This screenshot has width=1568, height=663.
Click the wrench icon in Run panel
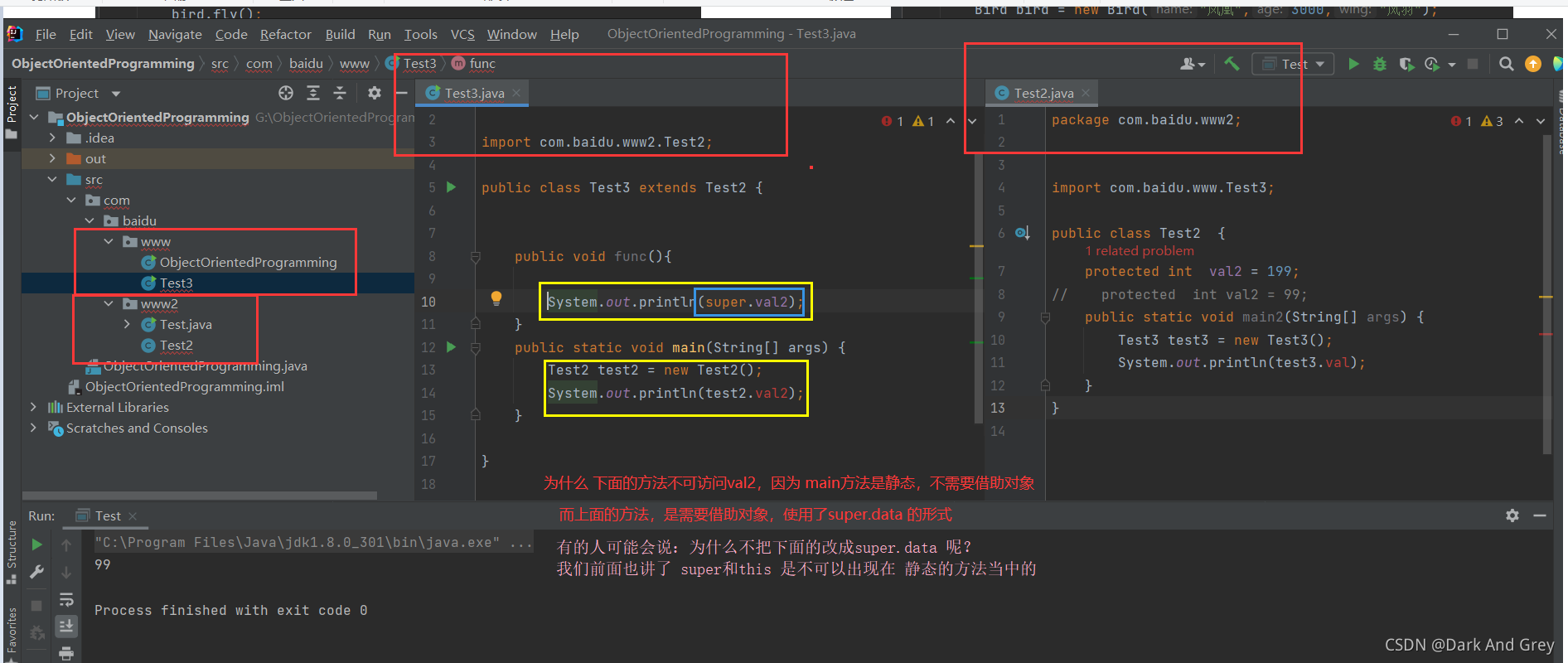[x=36, y=572]
